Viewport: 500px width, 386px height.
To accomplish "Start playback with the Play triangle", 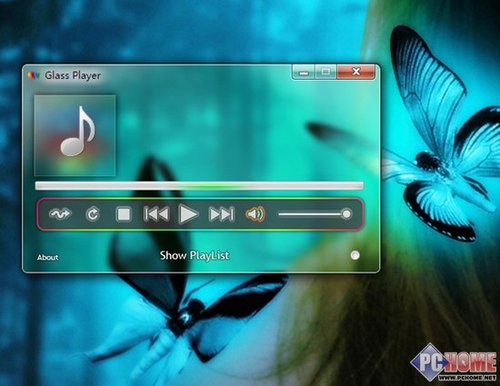I will point(188,214).
